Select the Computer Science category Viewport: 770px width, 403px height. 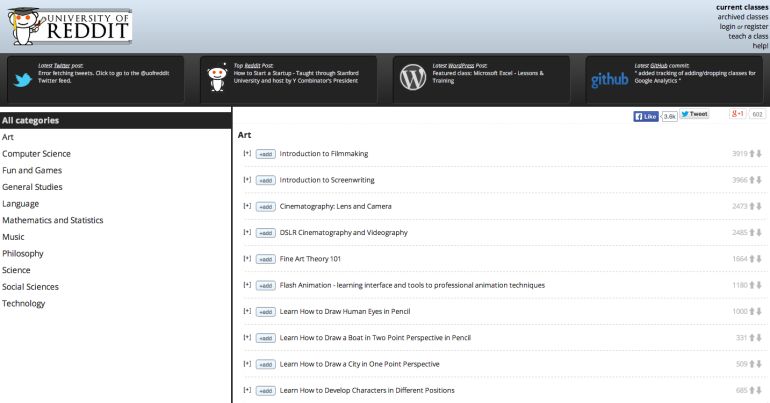[36, 154]
